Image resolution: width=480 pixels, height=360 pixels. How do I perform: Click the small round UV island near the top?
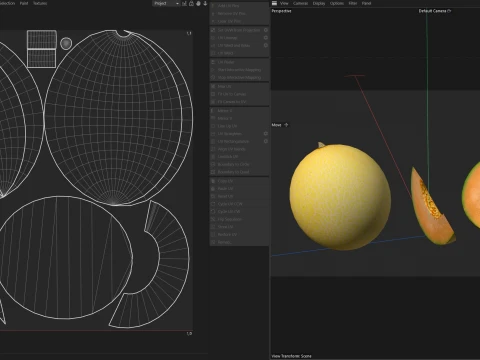tap(66, 43)
